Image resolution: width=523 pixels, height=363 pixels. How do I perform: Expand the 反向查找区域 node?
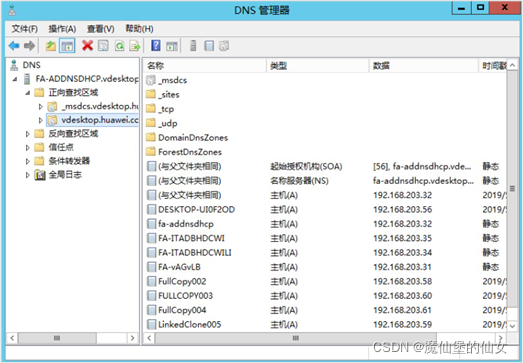click(28, 134)
